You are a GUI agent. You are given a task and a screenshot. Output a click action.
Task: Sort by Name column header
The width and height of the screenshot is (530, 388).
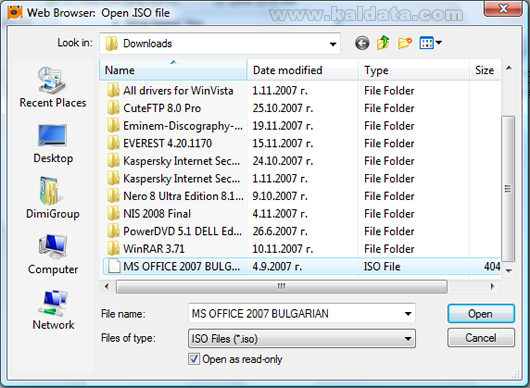(x=173, y=70)
